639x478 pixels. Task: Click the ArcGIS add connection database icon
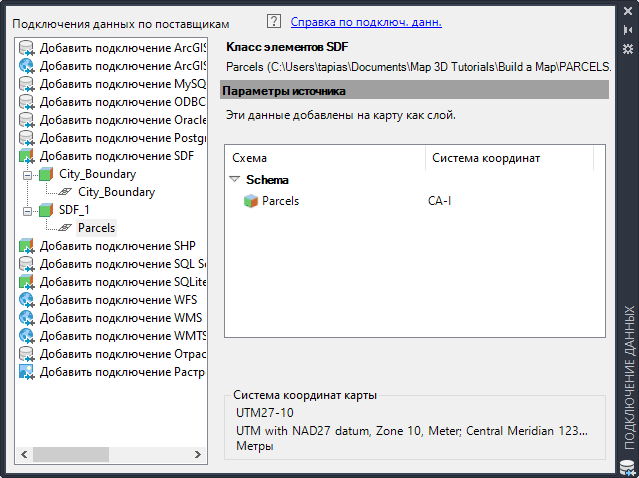26,48
